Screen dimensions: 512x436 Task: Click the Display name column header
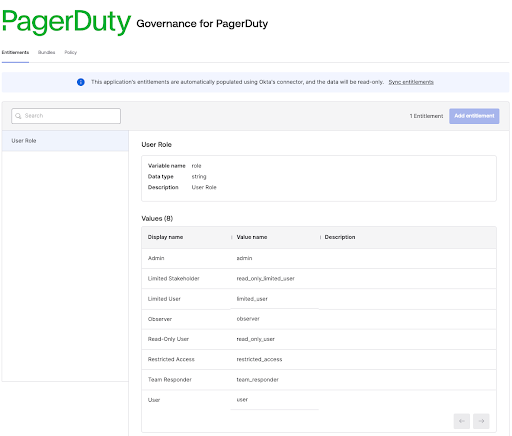[165, 237]
